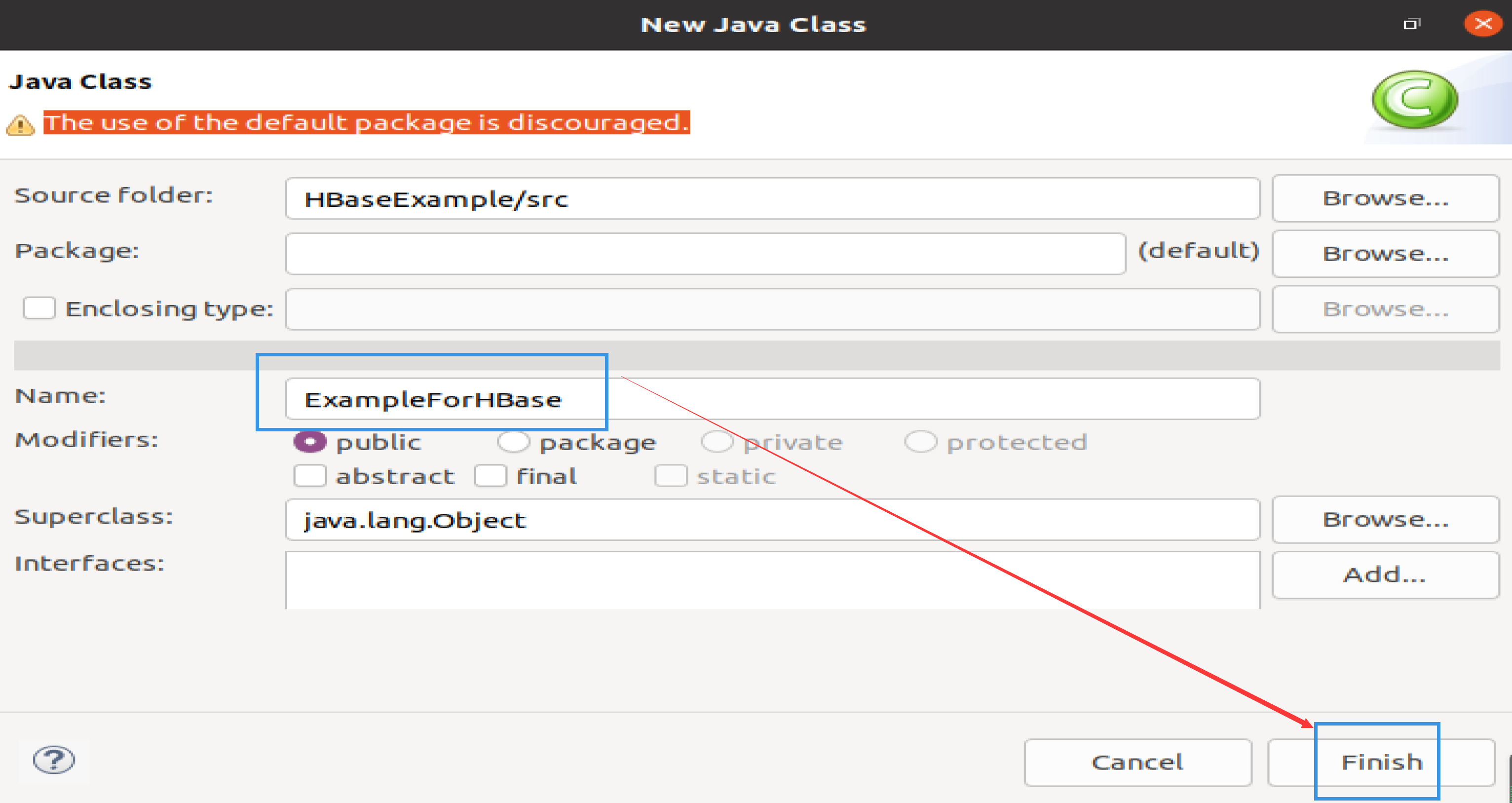
Task: Click the Enclosing type text field
Action: [772, 309]
